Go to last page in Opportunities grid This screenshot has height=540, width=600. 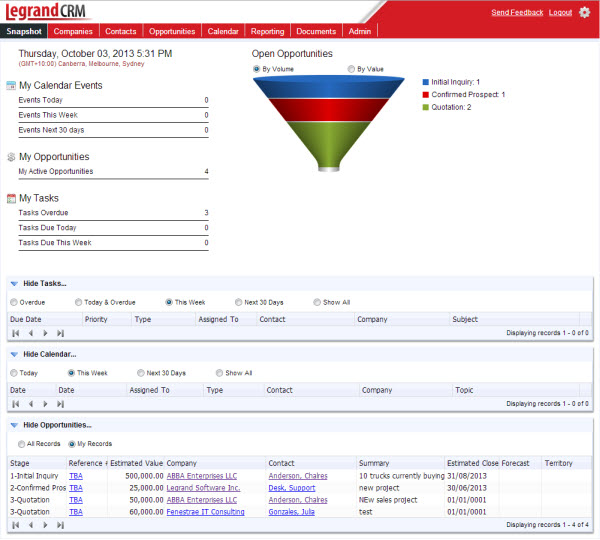point(60,525)
